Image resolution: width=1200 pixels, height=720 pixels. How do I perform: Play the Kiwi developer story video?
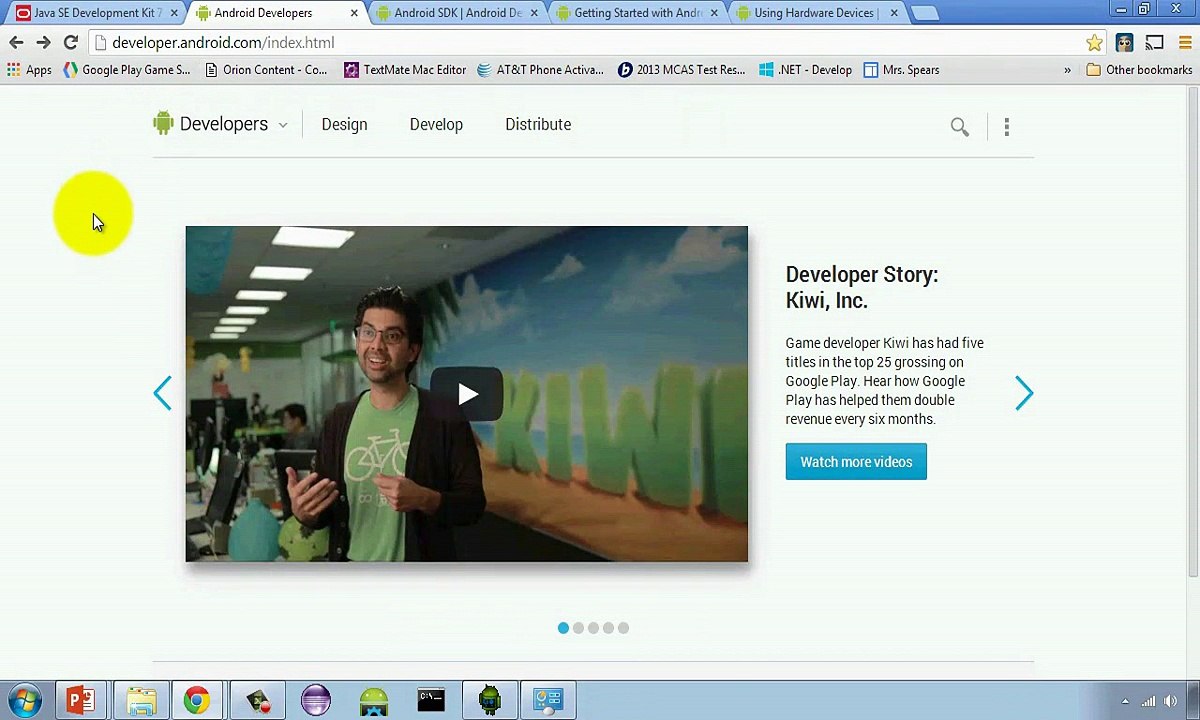pos(467,394)
